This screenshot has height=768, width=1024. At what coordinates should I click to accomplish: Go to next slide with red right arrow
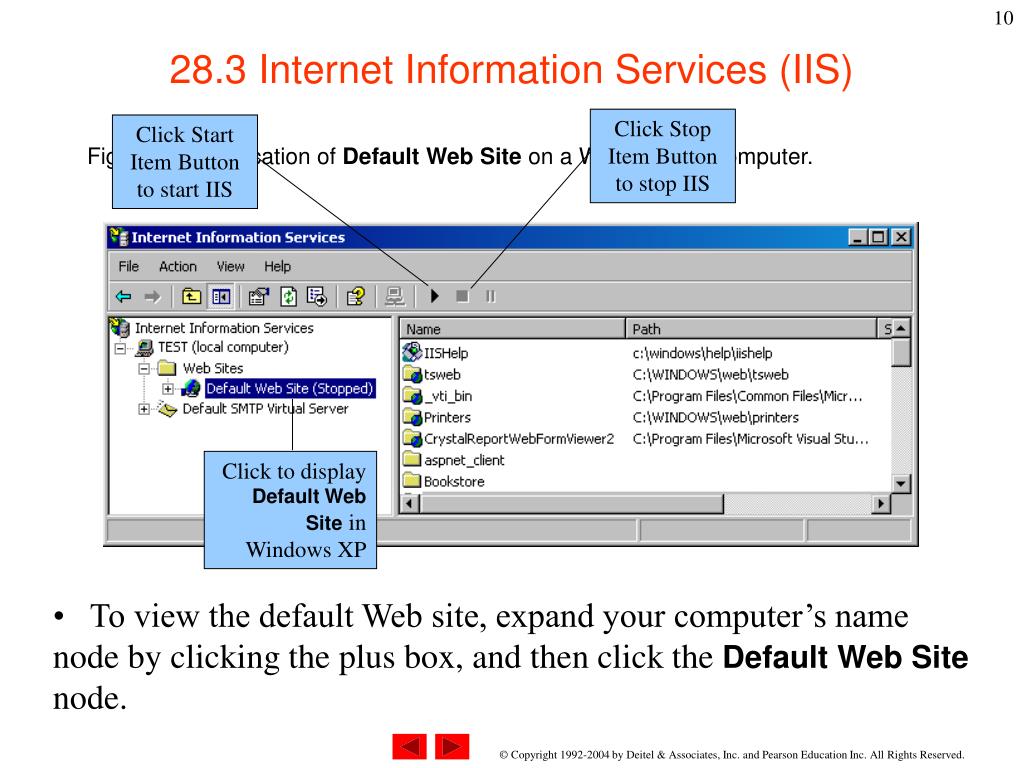[452, 746]
